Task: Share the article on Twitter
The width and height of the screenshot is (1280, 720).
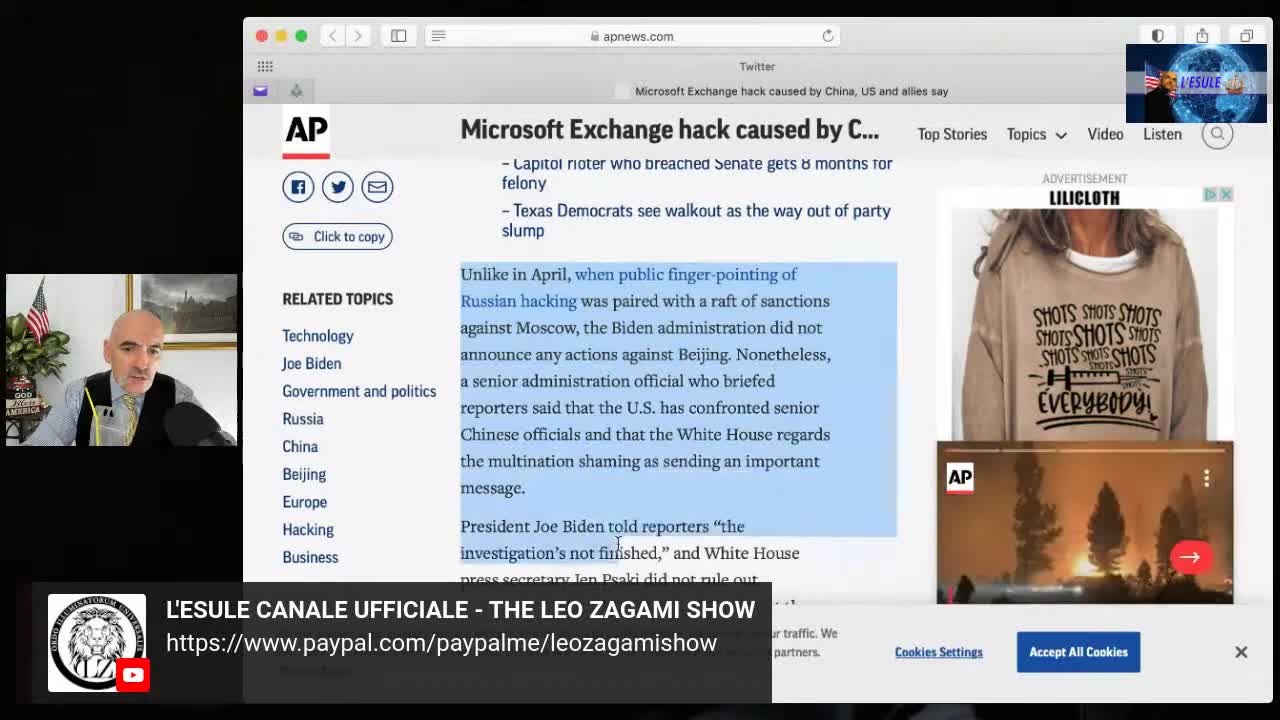Action: click(338, 187)
